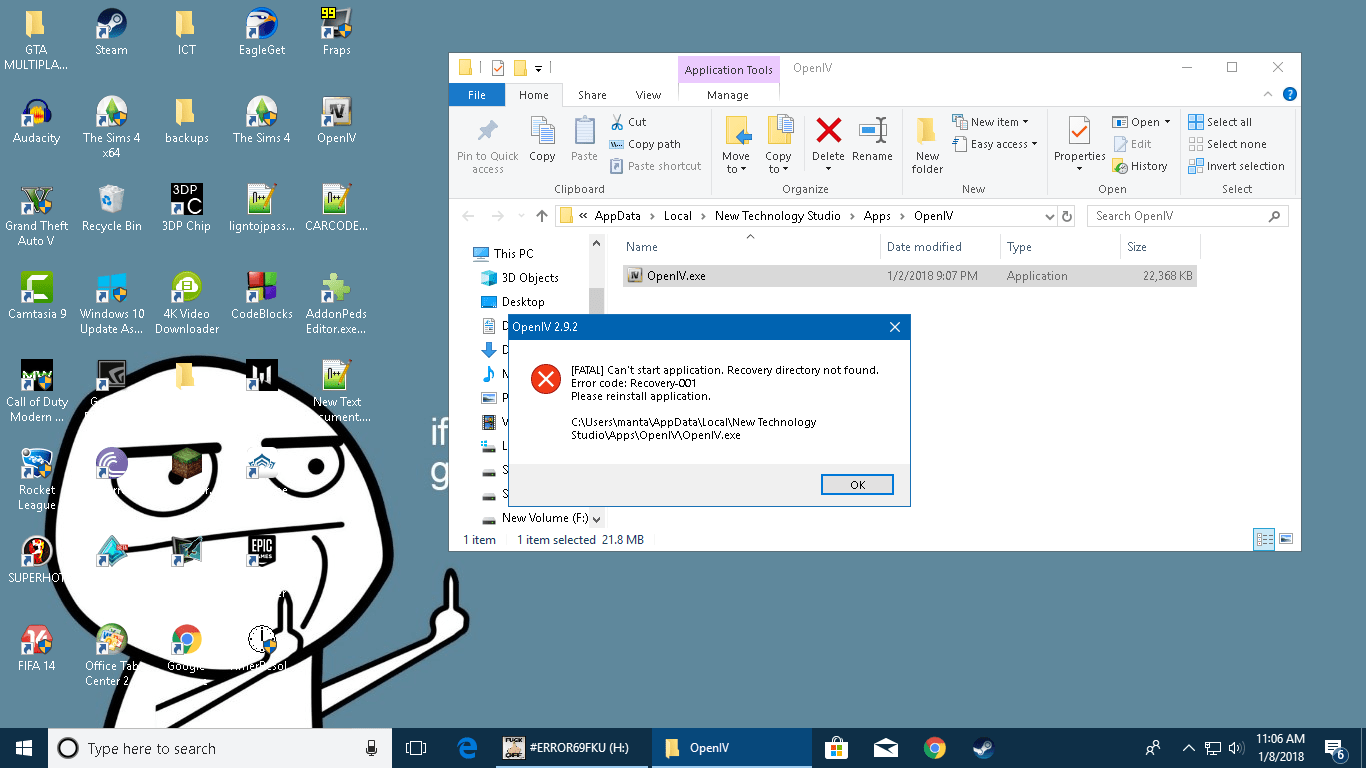Viewport: 1366px width, 768px height.
Task: Click Select none in ribbon
Action: coord(1227,144)
